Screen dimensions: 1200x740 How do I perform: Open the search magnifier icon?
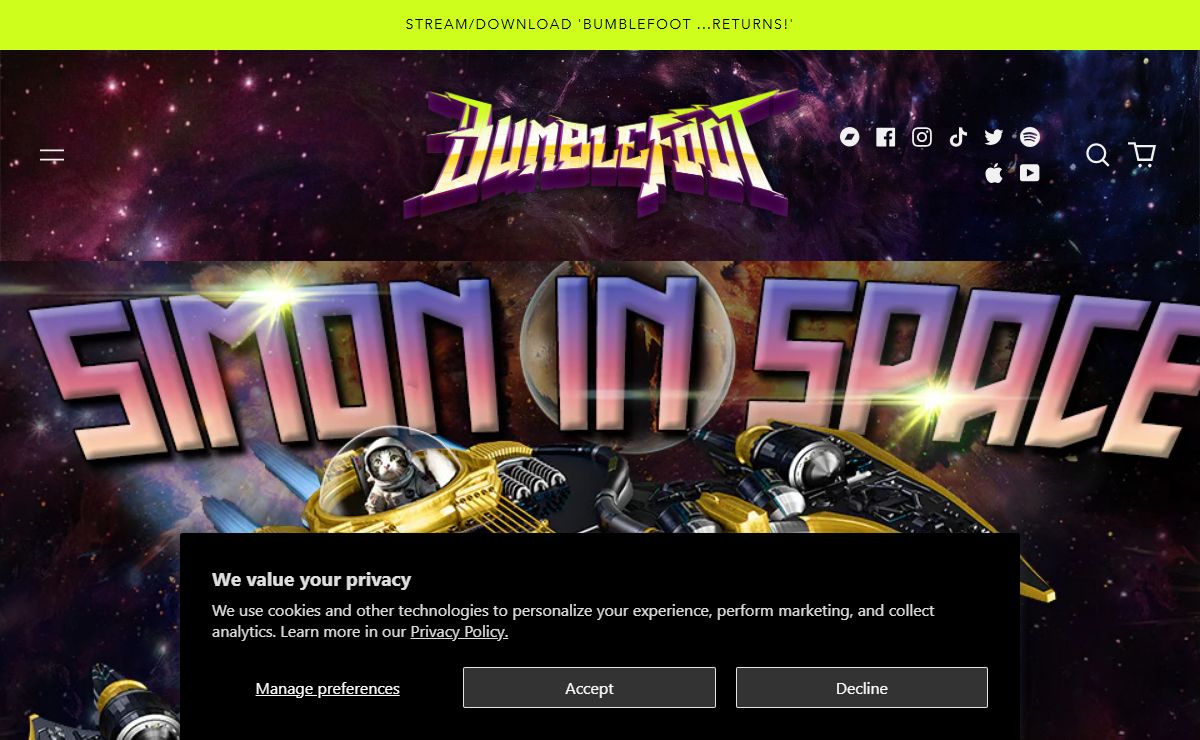pyautogui.click(x=1098, y=155)
